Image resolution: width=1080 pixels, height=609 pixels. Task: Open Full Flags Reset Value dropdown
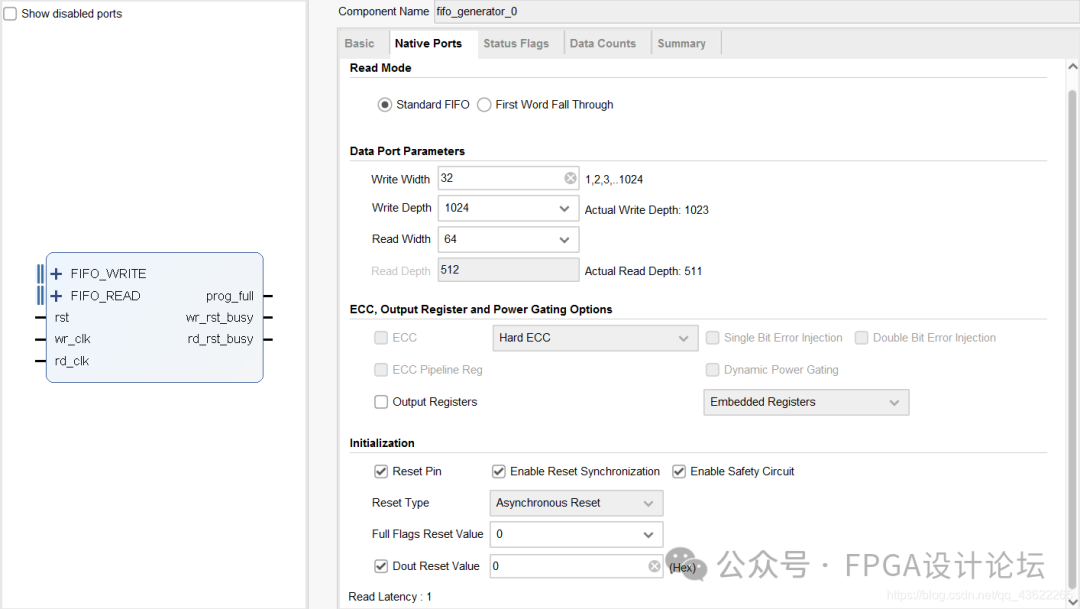(648, 535)
